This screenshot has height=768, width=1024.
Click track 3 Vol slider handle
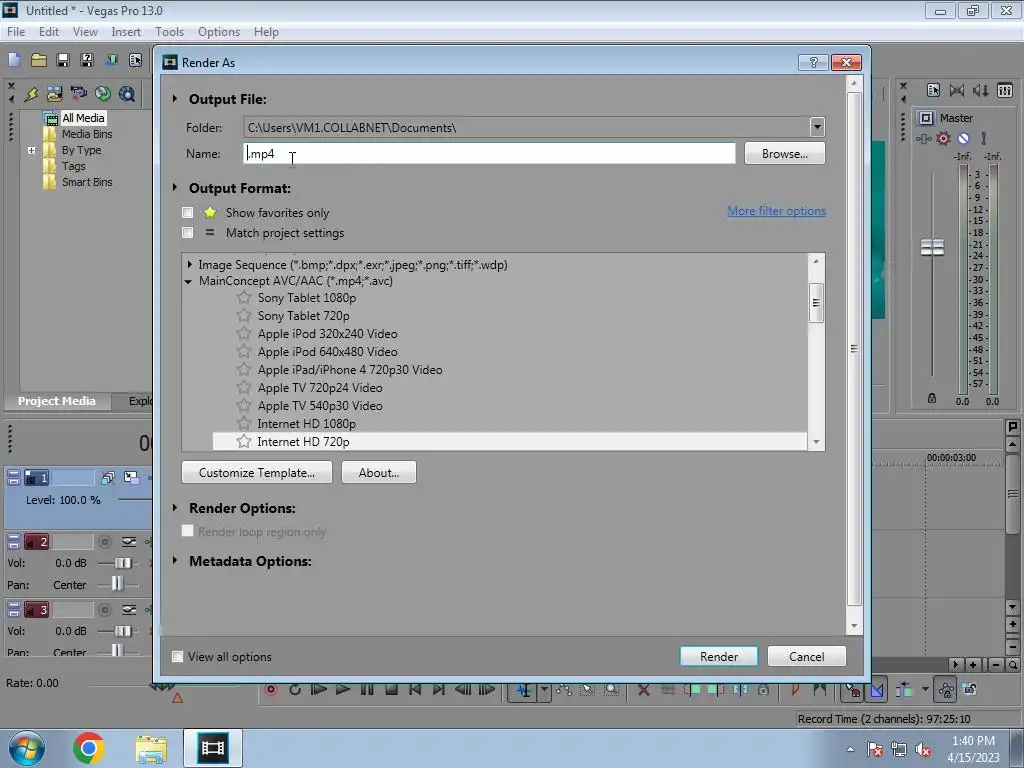(x=123, y=631)
